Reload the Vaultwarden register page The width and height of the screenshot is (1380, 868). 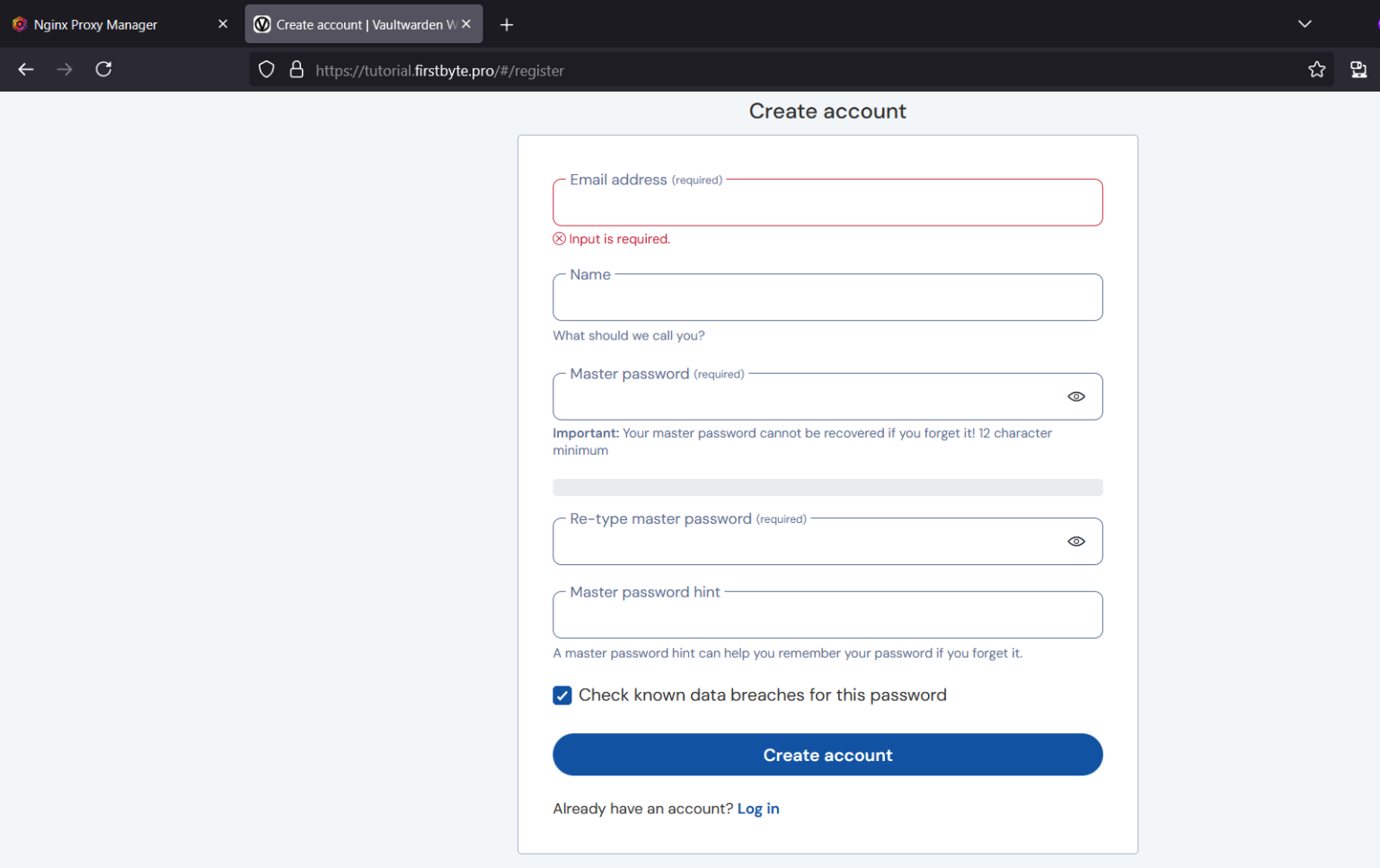click(103, 69)
